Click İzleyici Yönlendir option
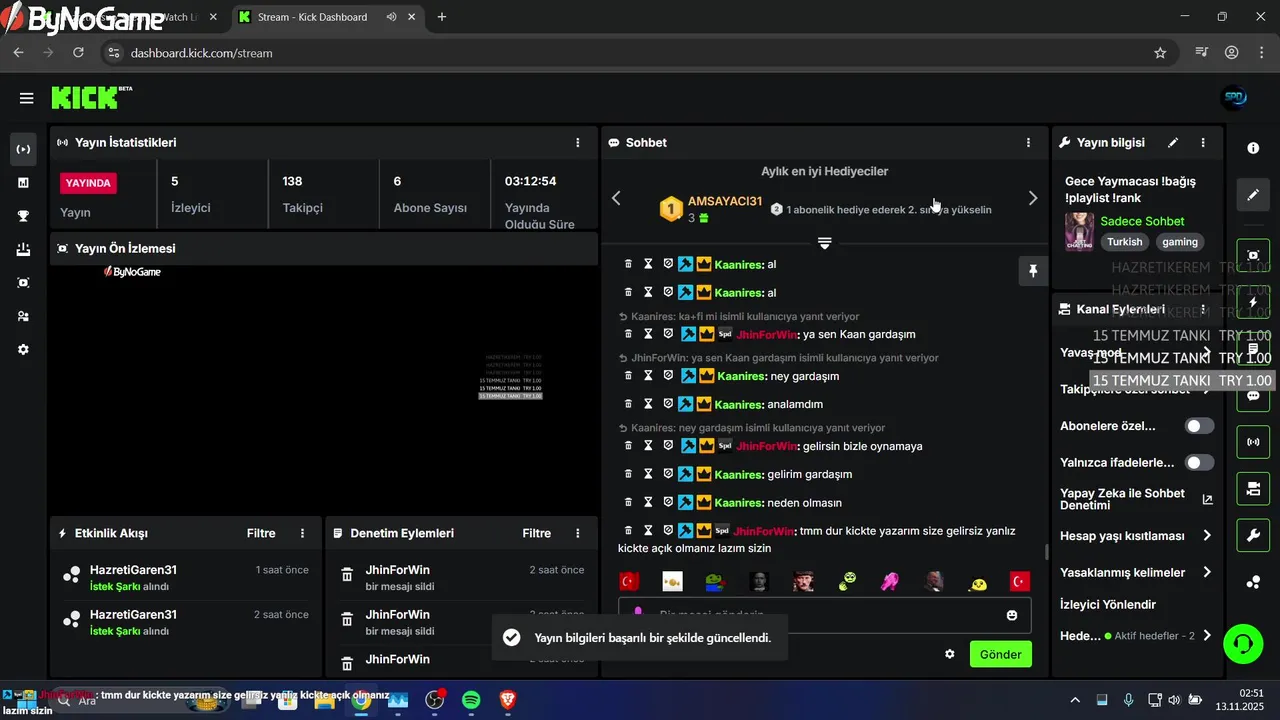This screenshot has width=1280, height=720. click(1108, 605)
